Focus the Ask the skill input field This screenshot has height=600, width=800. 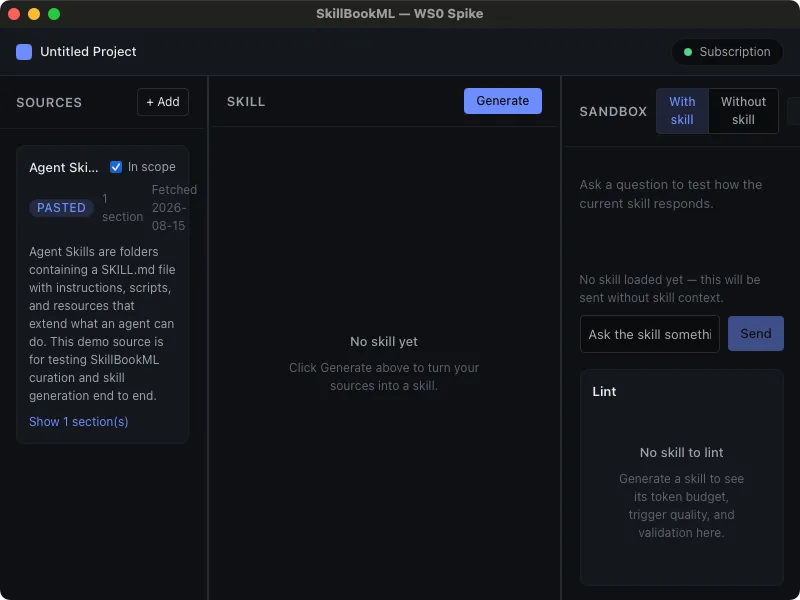pyautogui.click(x=649, y=334)
